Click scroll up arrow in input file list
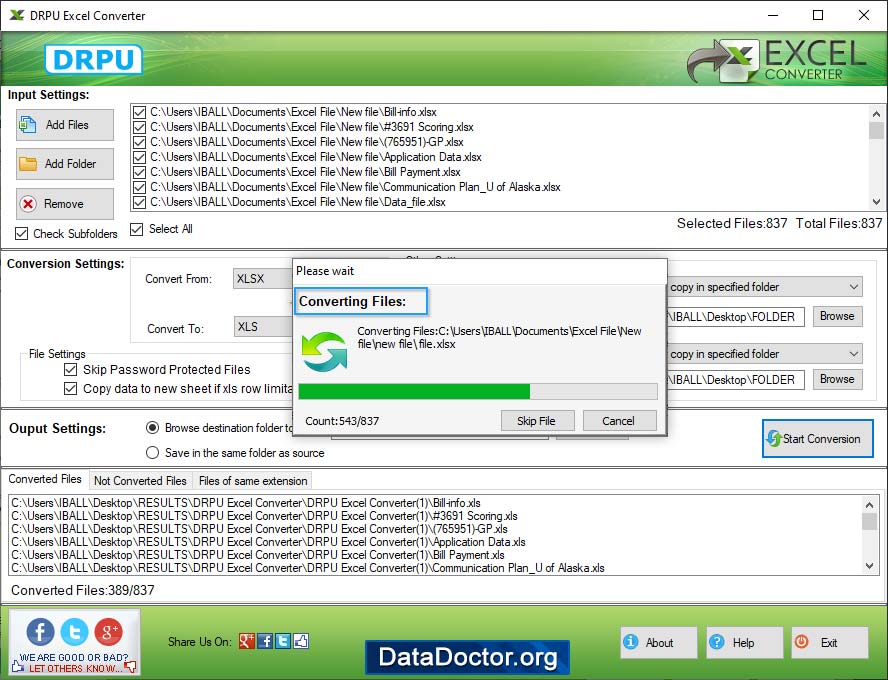Image resolution: width=888 pixels, height=680 pixels. point(876,113)
